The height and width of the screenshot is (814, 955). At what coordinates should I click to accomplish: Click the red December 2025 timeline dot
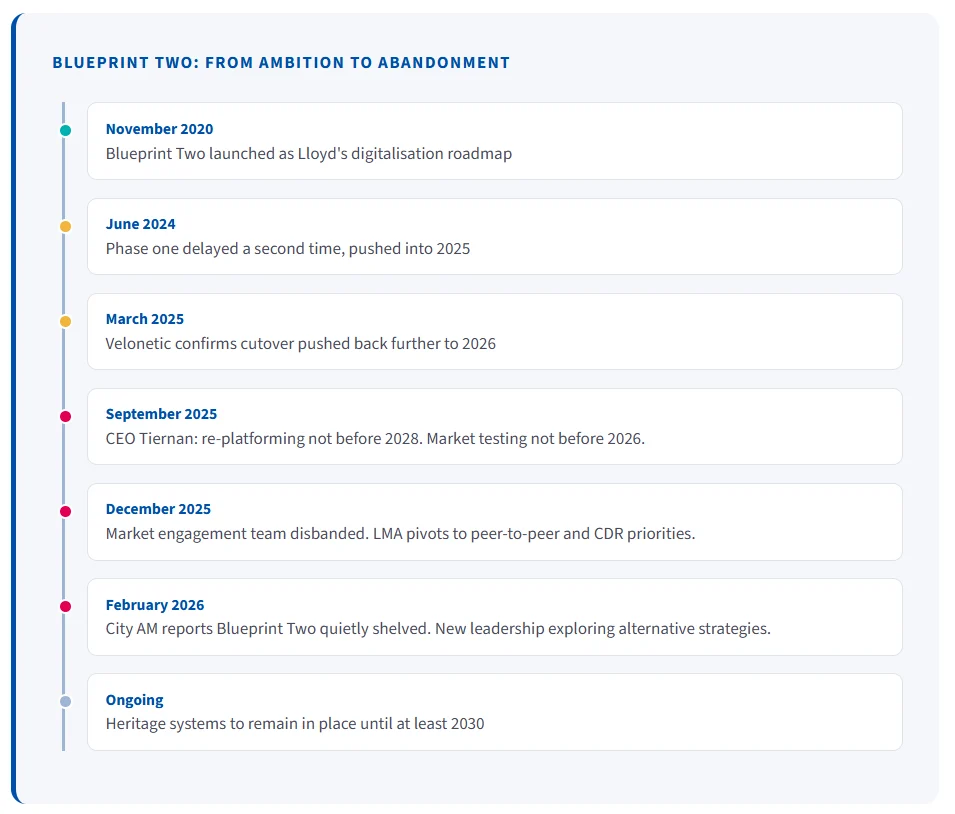click(65, 512)
